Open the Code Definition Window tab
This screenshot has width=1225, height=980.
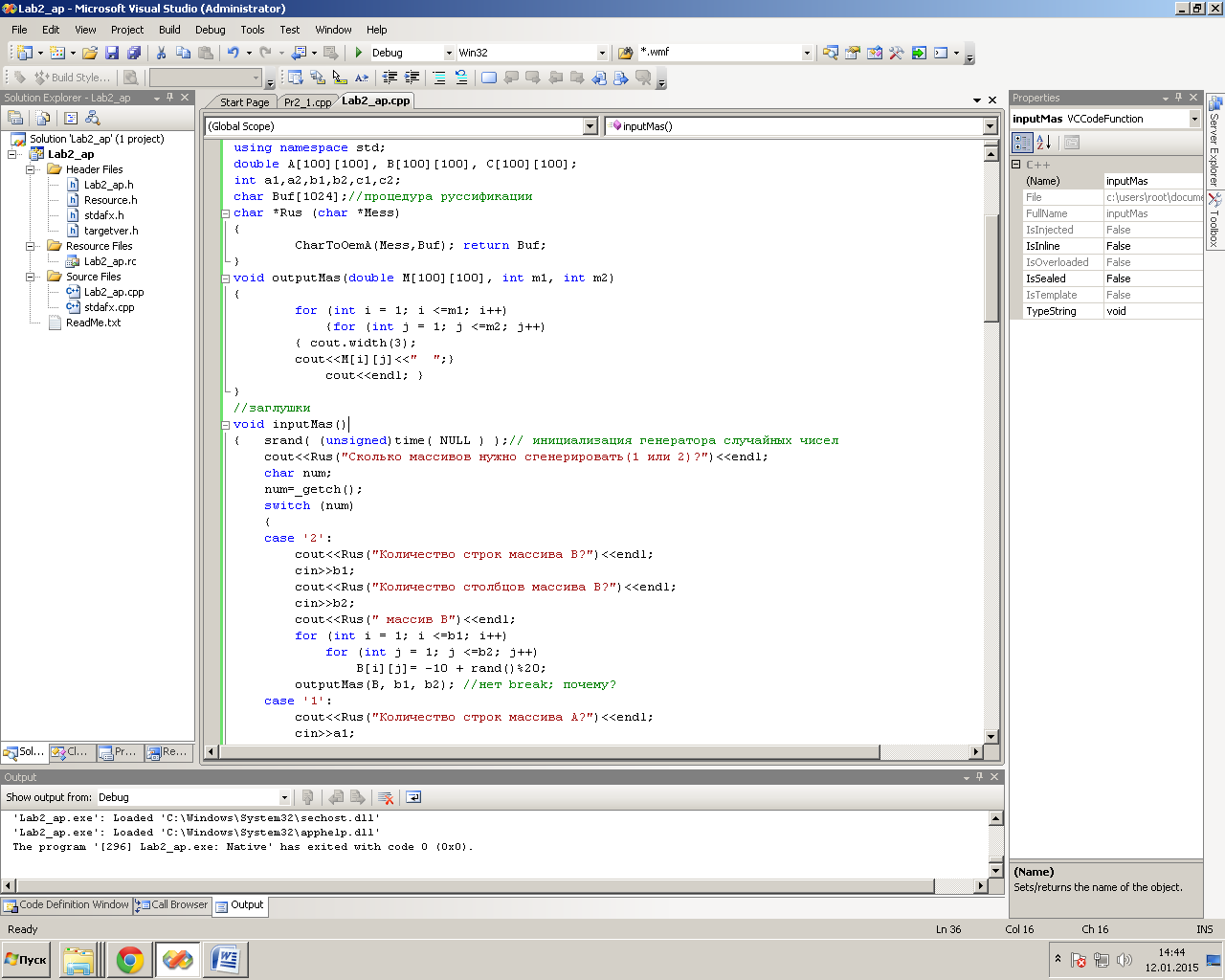[66, 904]
